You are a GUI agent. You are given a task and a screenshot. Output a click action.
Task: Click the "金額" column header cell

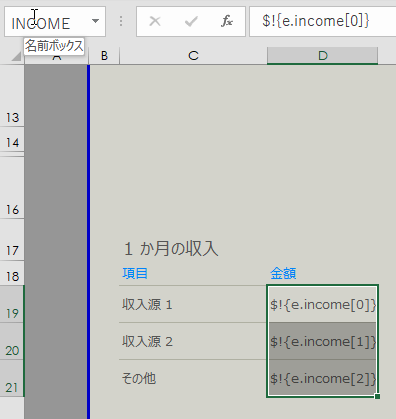pyautogui.click(x=283, y=274)
